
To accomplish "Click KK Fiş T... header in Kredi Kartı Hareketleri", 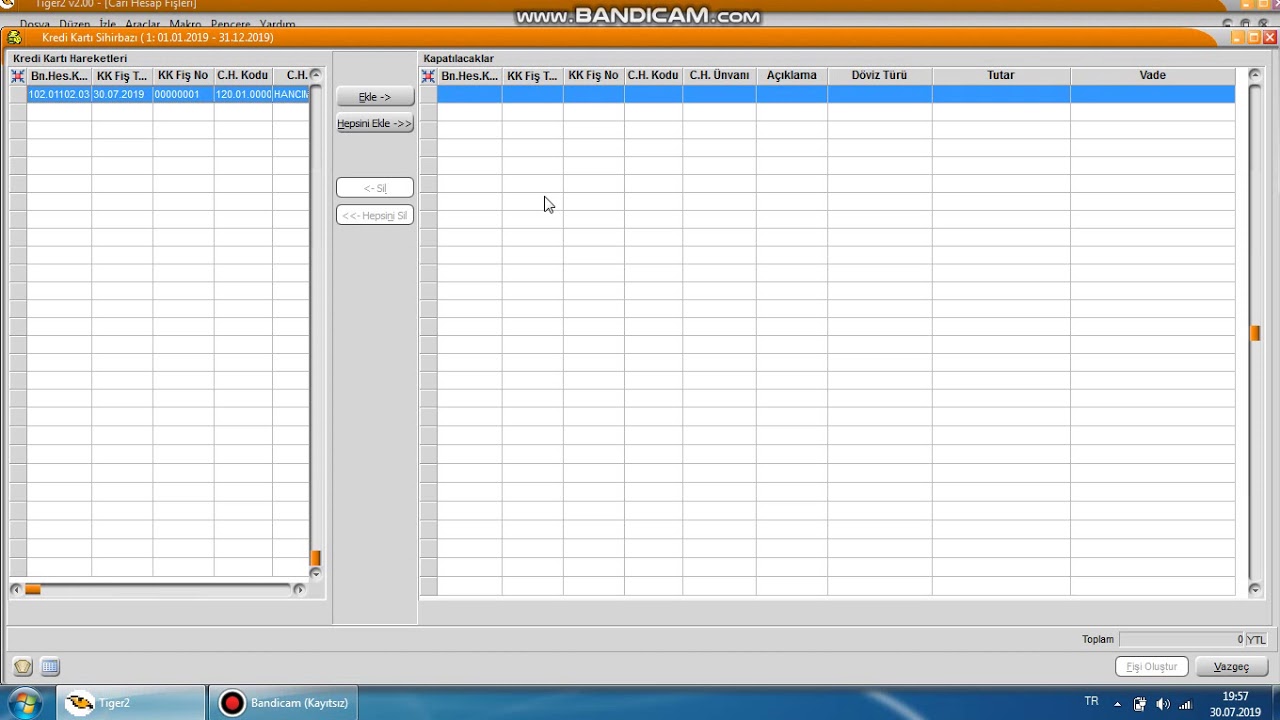I will pyautogui.click(x=122, y=76).
